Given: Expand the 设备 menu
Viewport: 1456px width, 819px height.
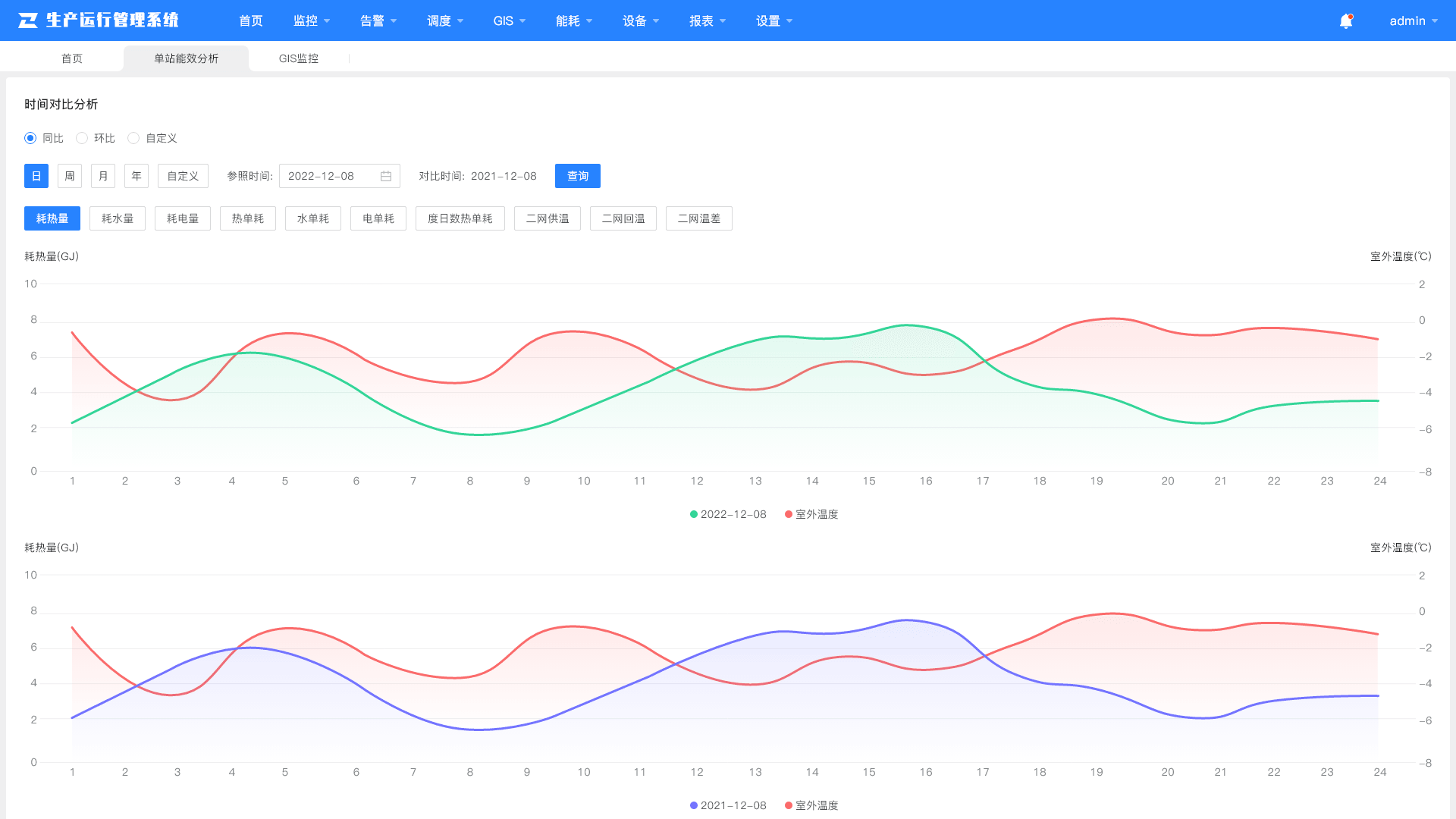Looking at the screenshot, I should click(x=641, y=20).
